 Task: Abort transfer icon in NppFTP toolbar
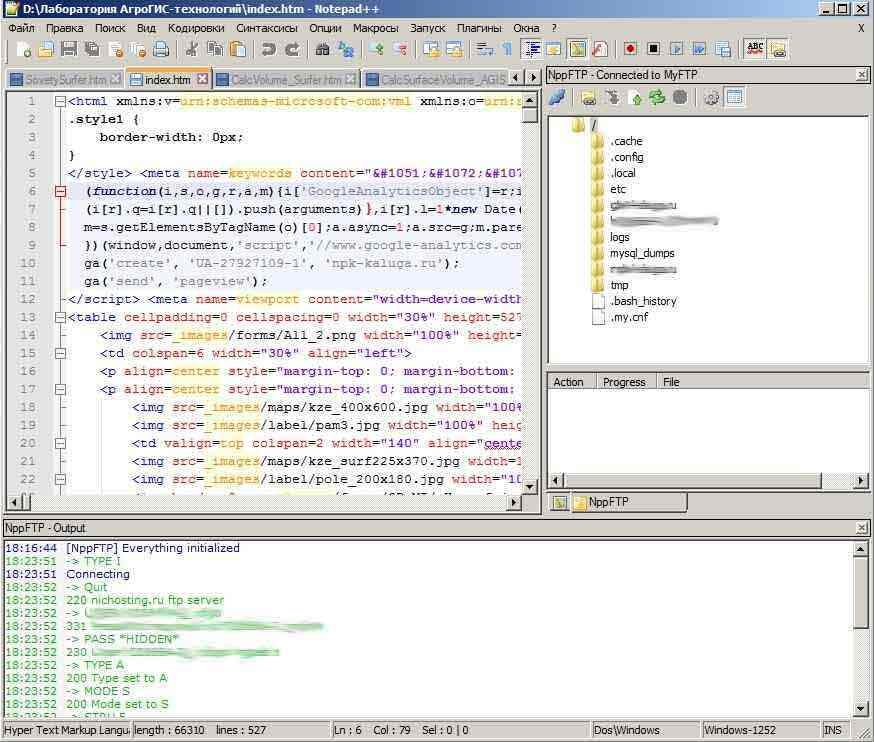click(680, 98)
